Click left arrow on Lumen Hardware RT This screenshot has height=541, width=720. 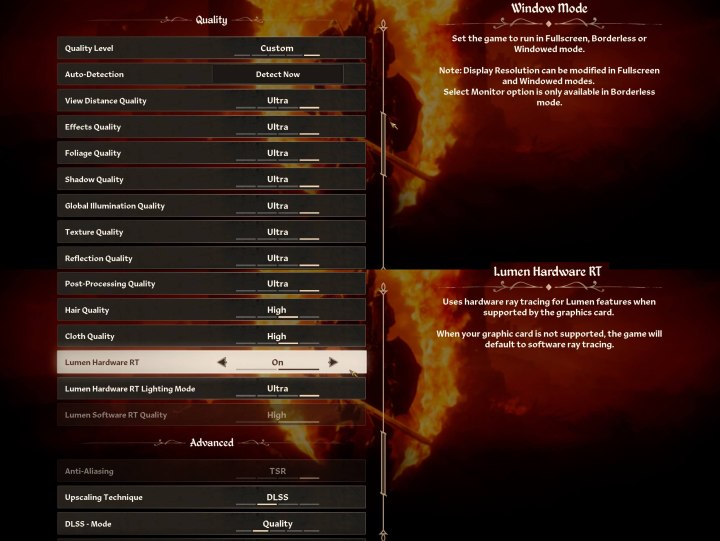[222, 362]
